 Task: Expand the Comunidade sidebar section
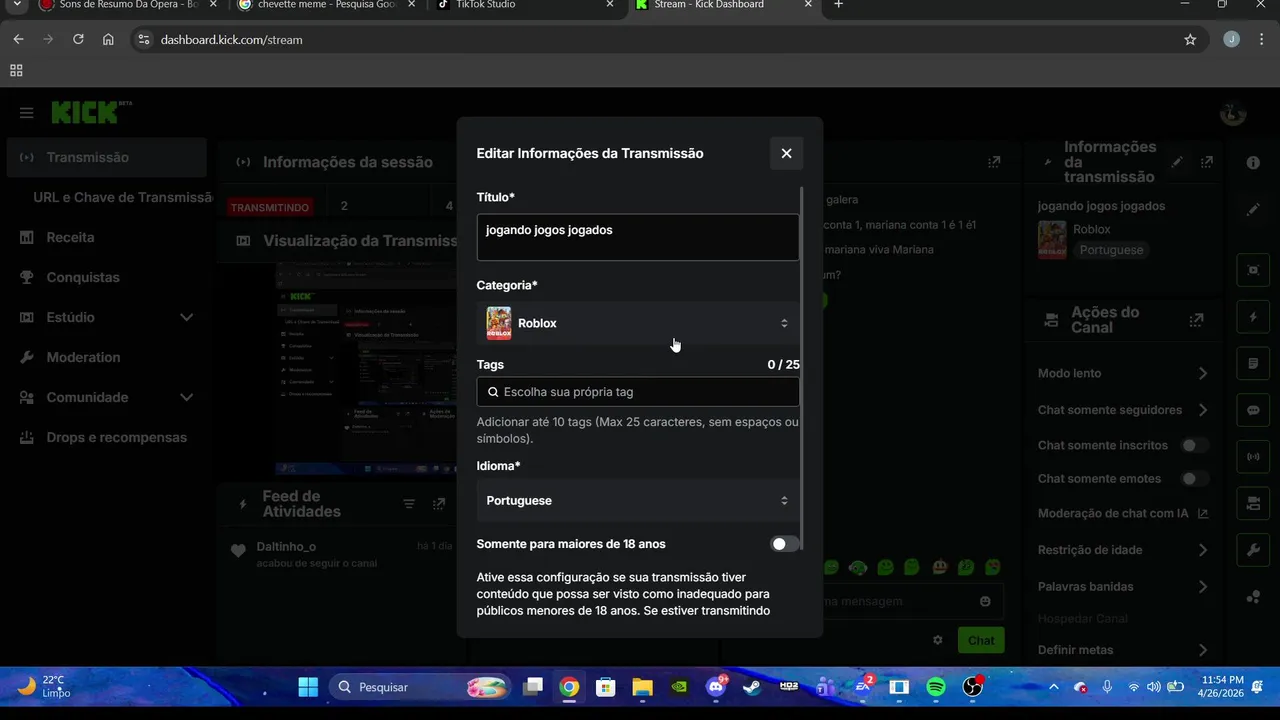106,397
